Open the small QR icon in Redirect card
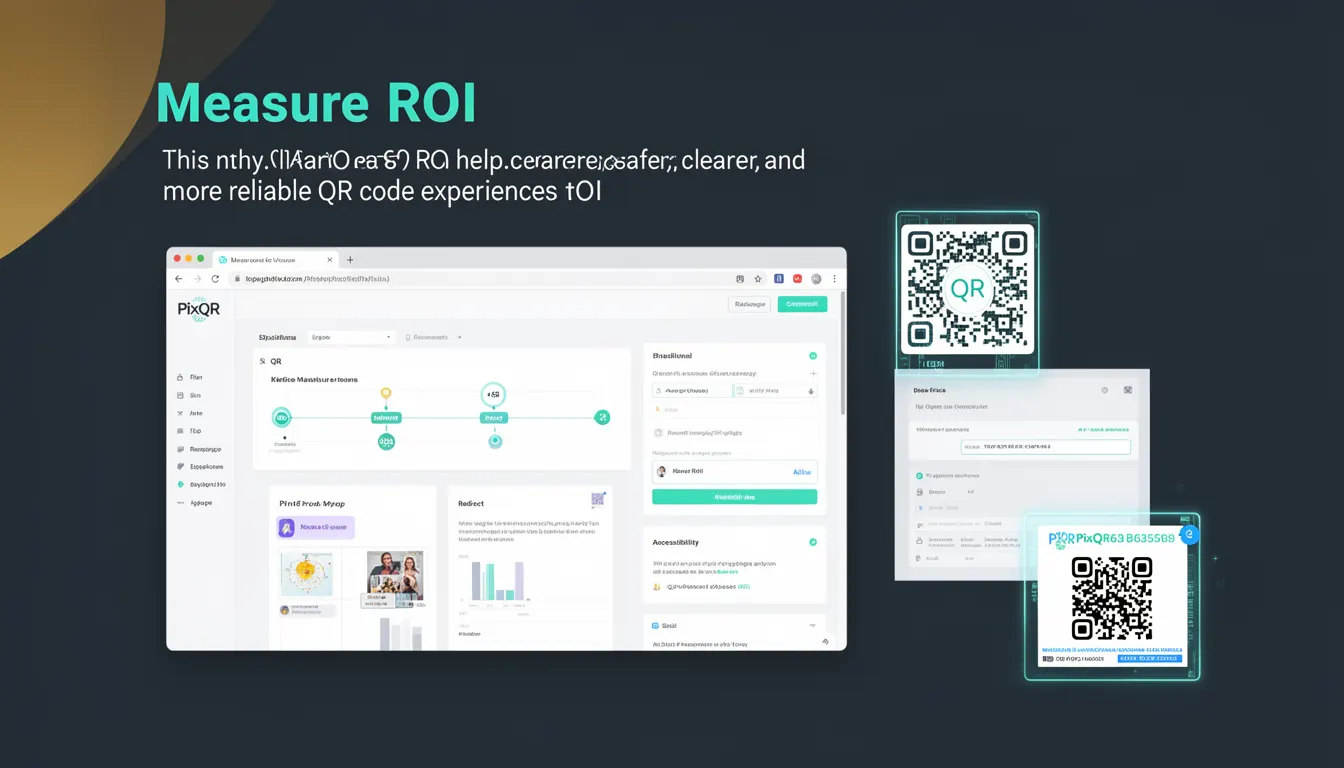This screenshot has width=1344, height=768. coord(598,499)
